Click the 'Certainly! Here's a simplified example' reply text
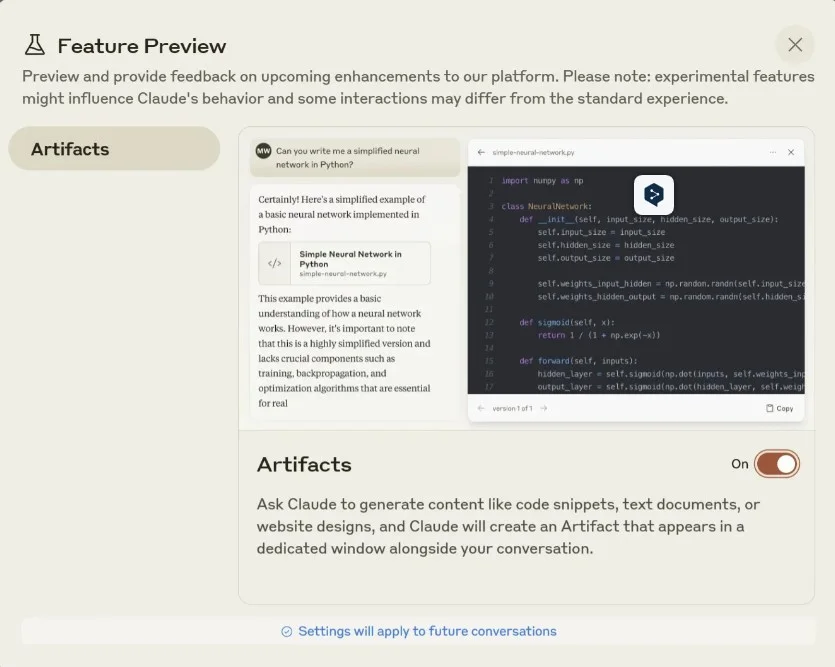835x667 pixels. pos(342,214)
